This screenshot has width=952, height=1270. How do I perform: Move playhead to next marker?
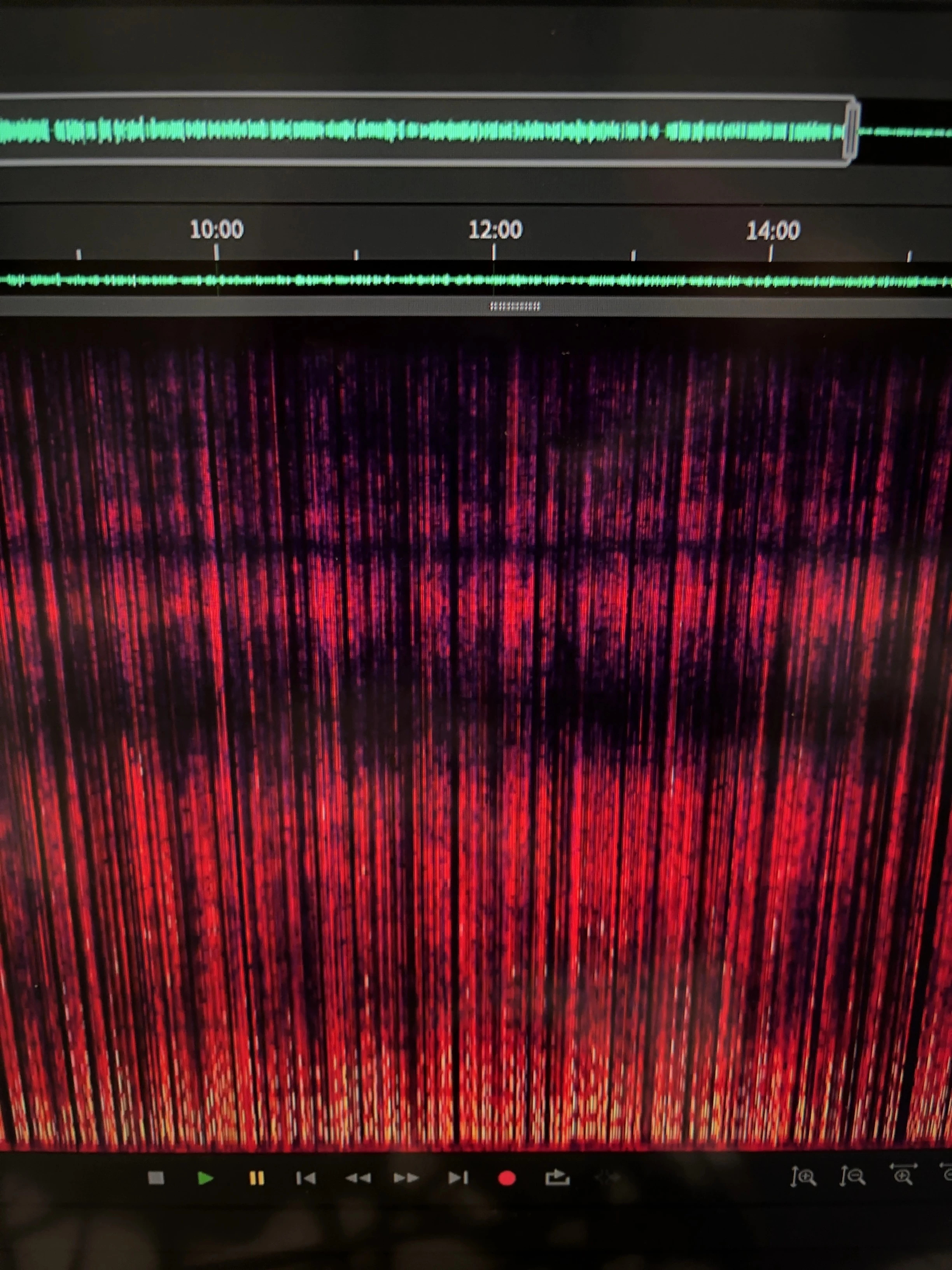(x=457, y=1178)
